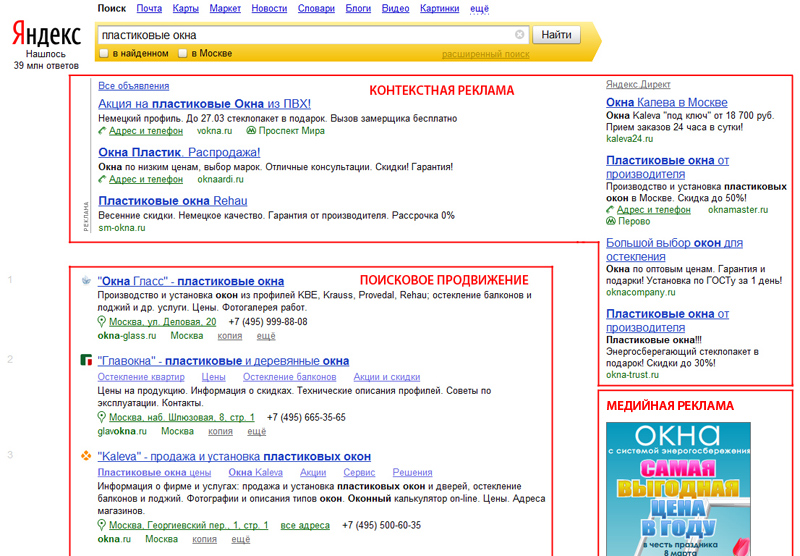Click the oknacompany.ru ad URL
This screenshot has height=556, width=800.
click(x=640, y=292)
